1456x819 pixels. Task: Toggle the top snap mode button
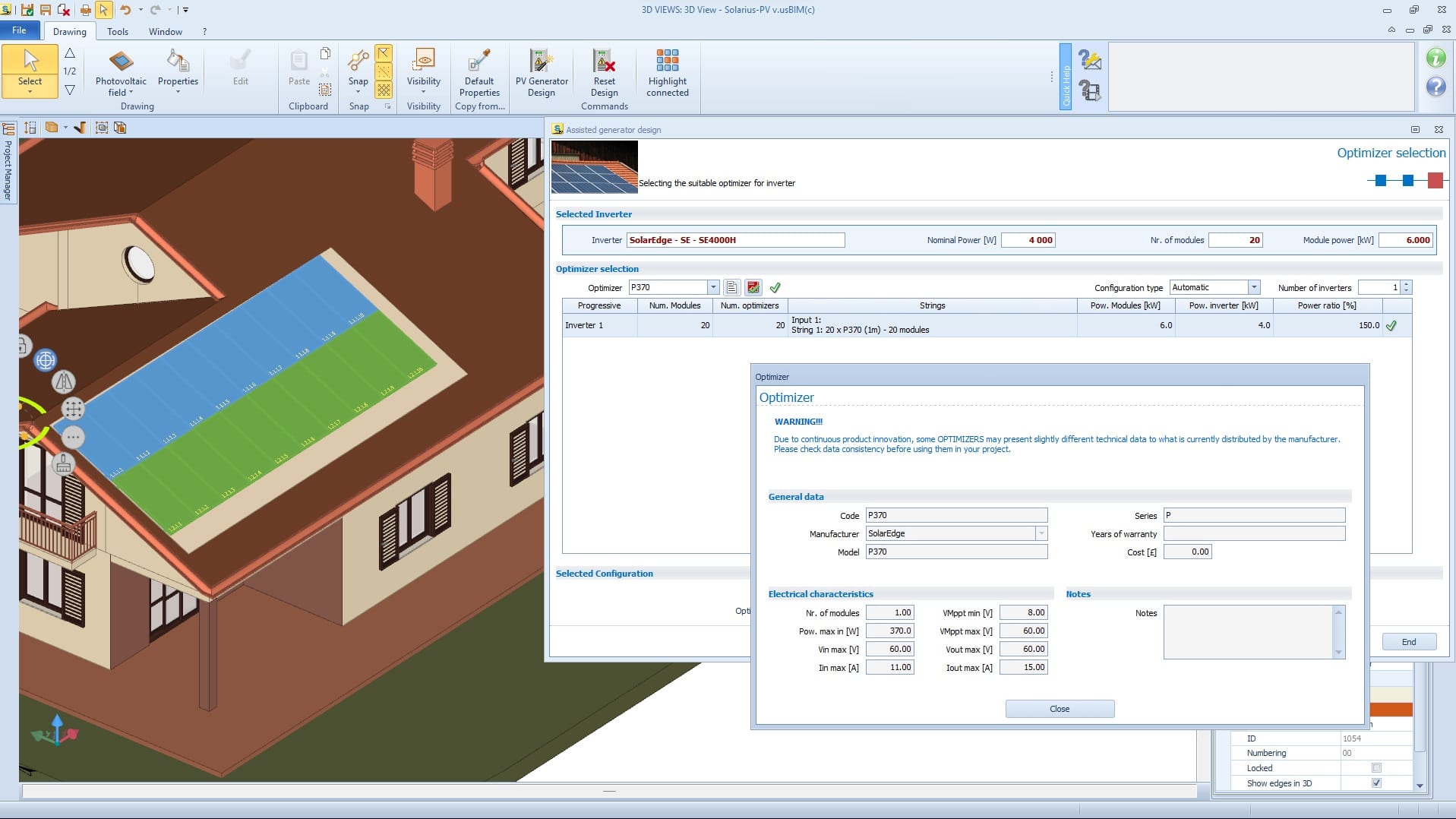(x=384, y=53)
